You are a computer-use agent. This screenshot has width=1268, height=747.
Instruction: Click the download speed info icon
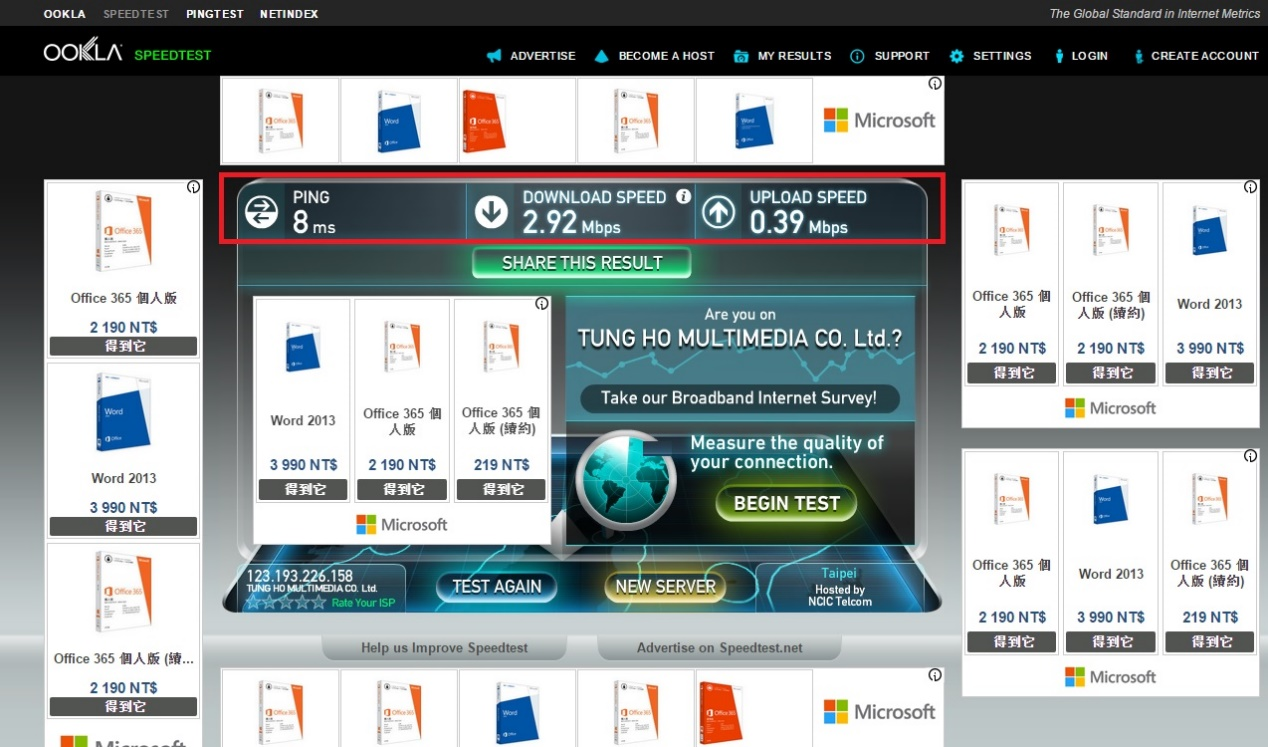[683, 197]
